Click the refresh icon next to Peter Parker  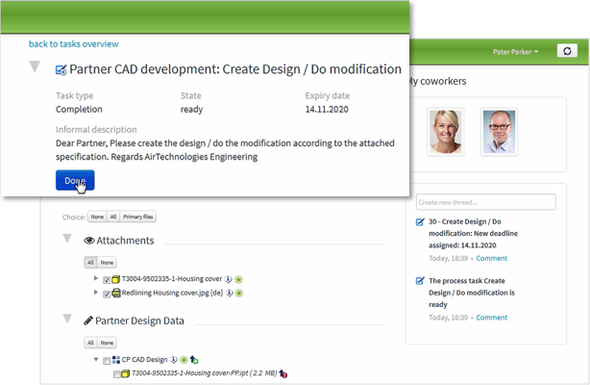point(567,51)
